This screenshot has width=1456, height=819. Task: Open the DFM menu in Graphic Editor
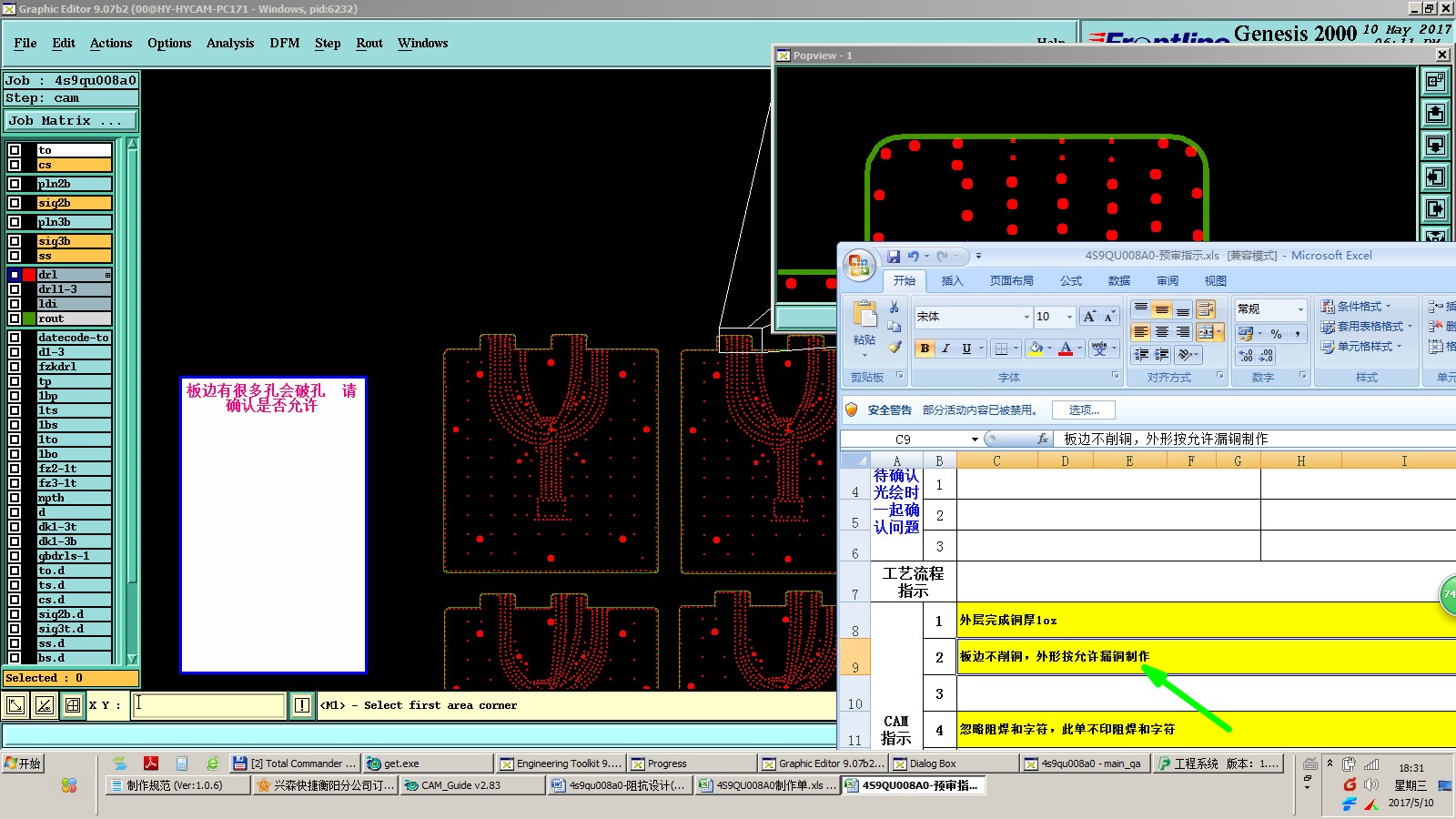(285, 43)
